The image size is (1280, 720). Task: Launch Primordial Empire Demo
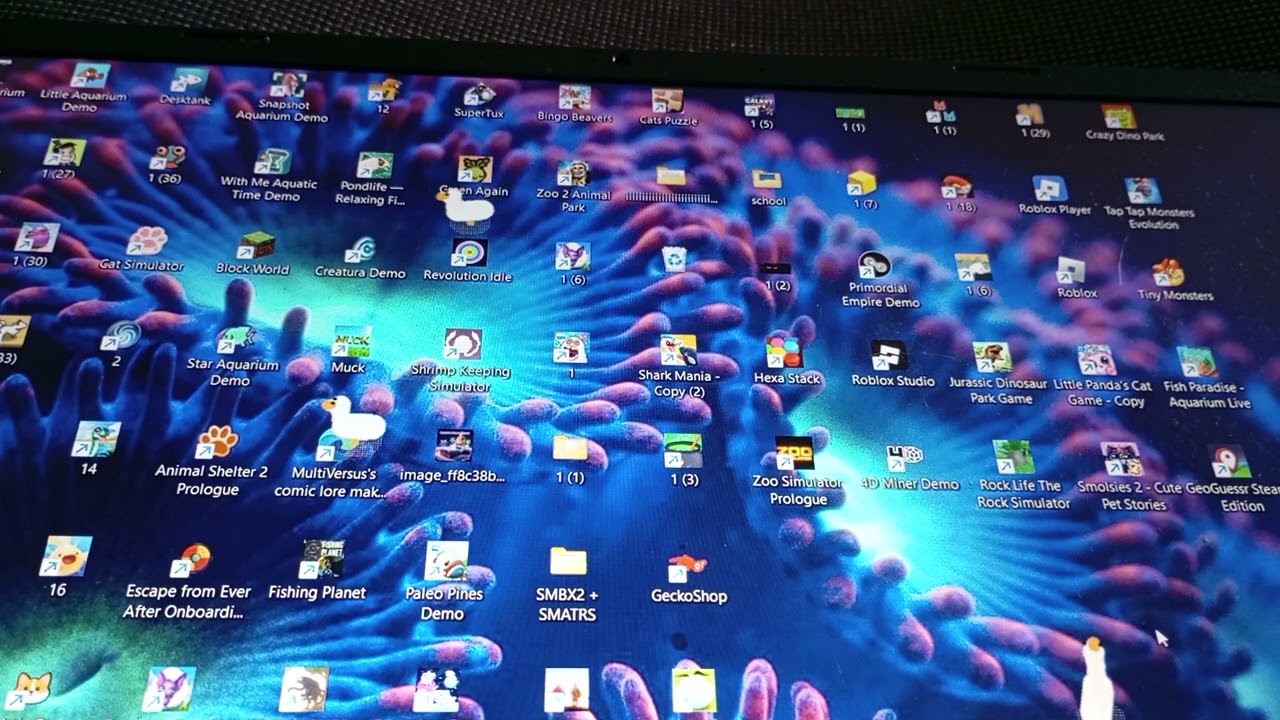click(x=874, y=265)
